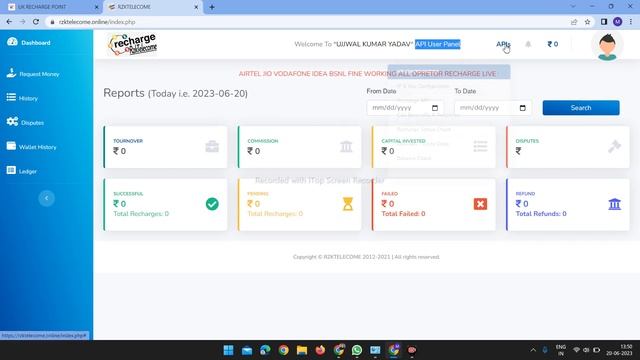Select the RZKTELECOME browser tab
The width and height of the screenshot is (640, 360).
pos(151,7)
